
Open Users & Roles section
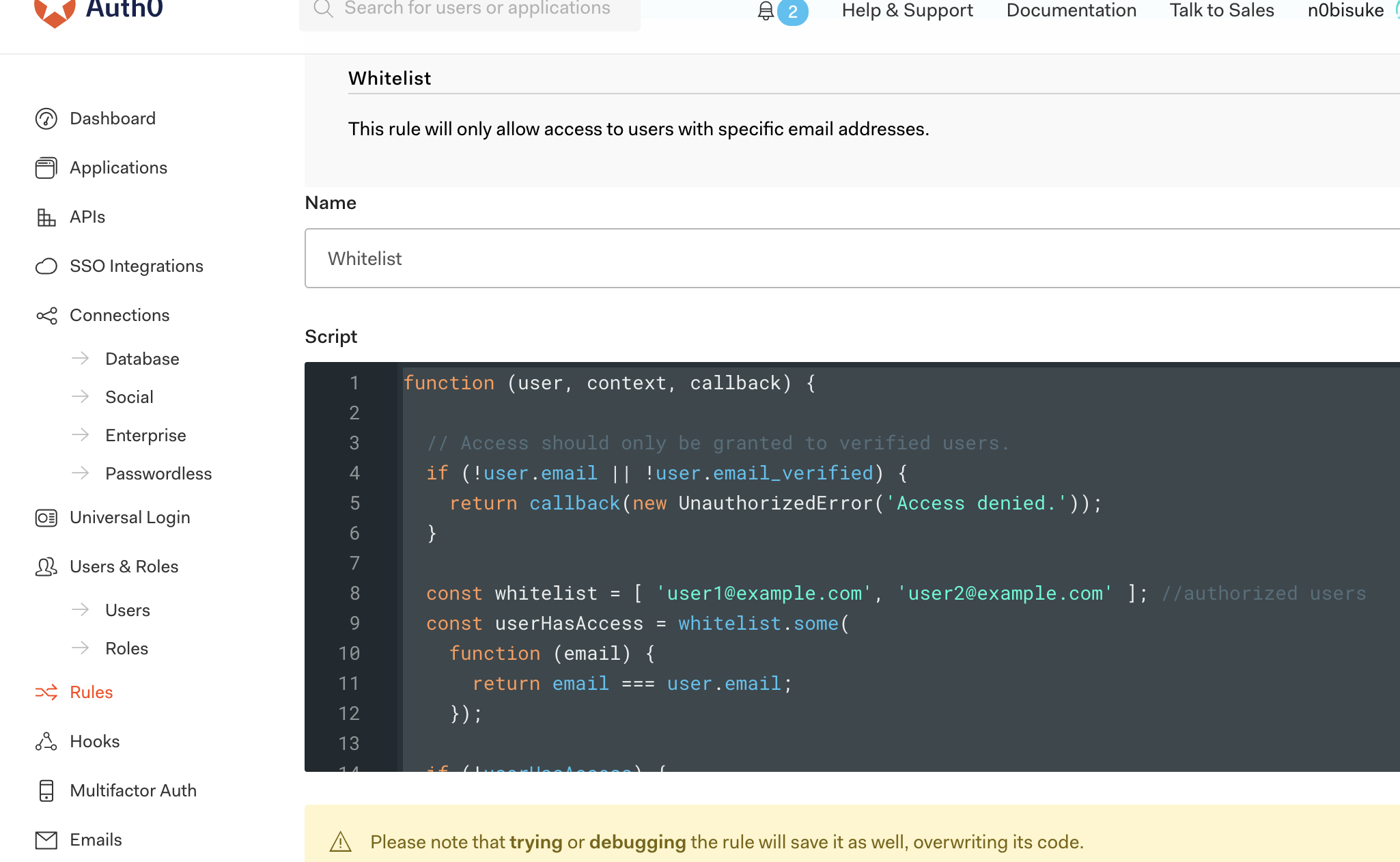[124, 567]
